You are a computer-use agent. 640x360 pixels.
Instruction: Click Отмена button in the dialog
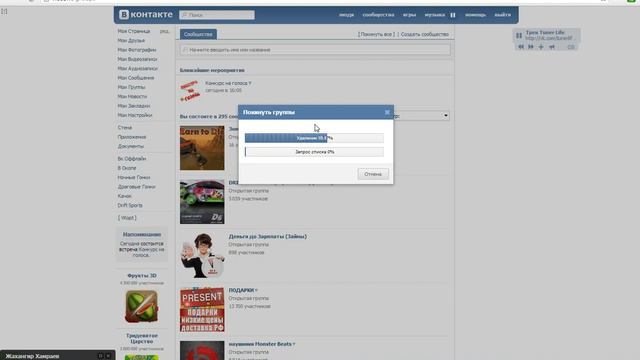tap(373, 174)
